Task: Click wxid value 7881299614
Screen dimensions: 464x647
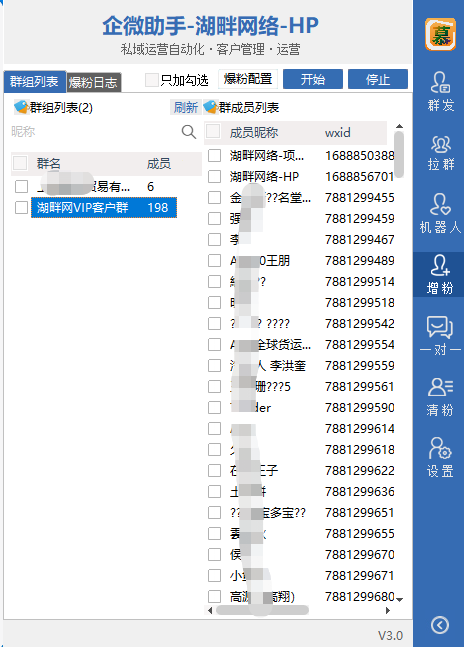Action: pyautogui.click(x=360, y=429)
